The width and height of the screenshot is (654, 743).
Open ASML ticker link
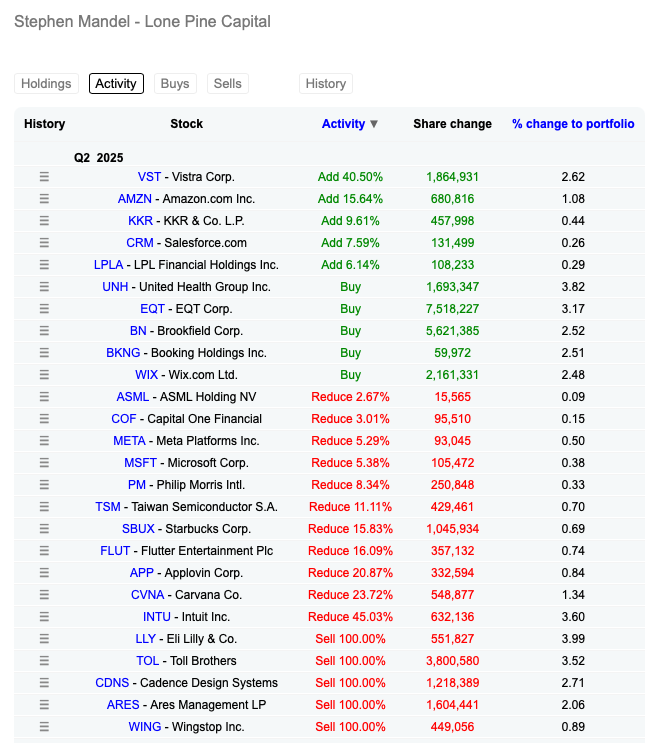tap(133, 397)
